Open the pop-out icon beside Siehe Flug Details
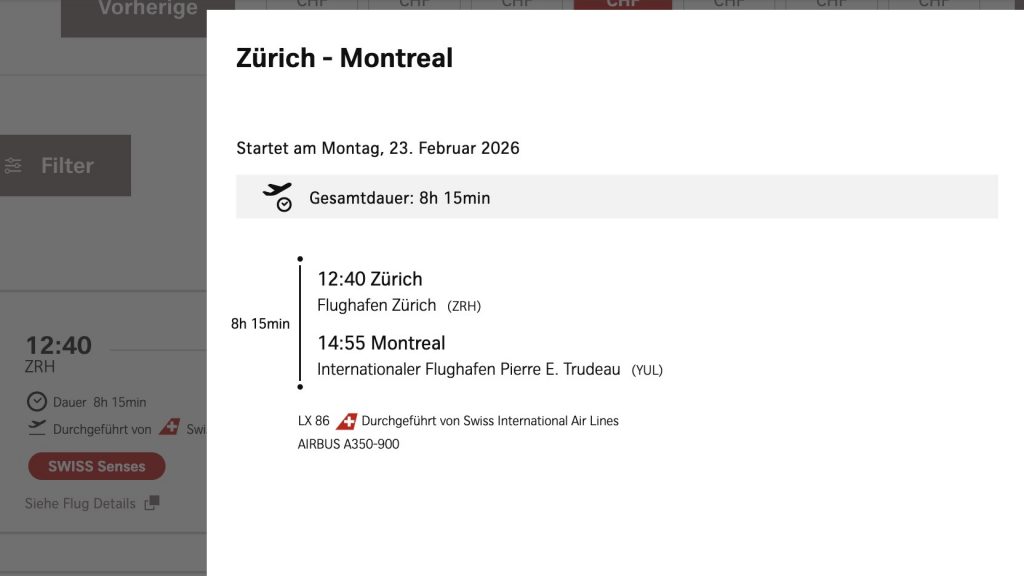 [152, 503]
